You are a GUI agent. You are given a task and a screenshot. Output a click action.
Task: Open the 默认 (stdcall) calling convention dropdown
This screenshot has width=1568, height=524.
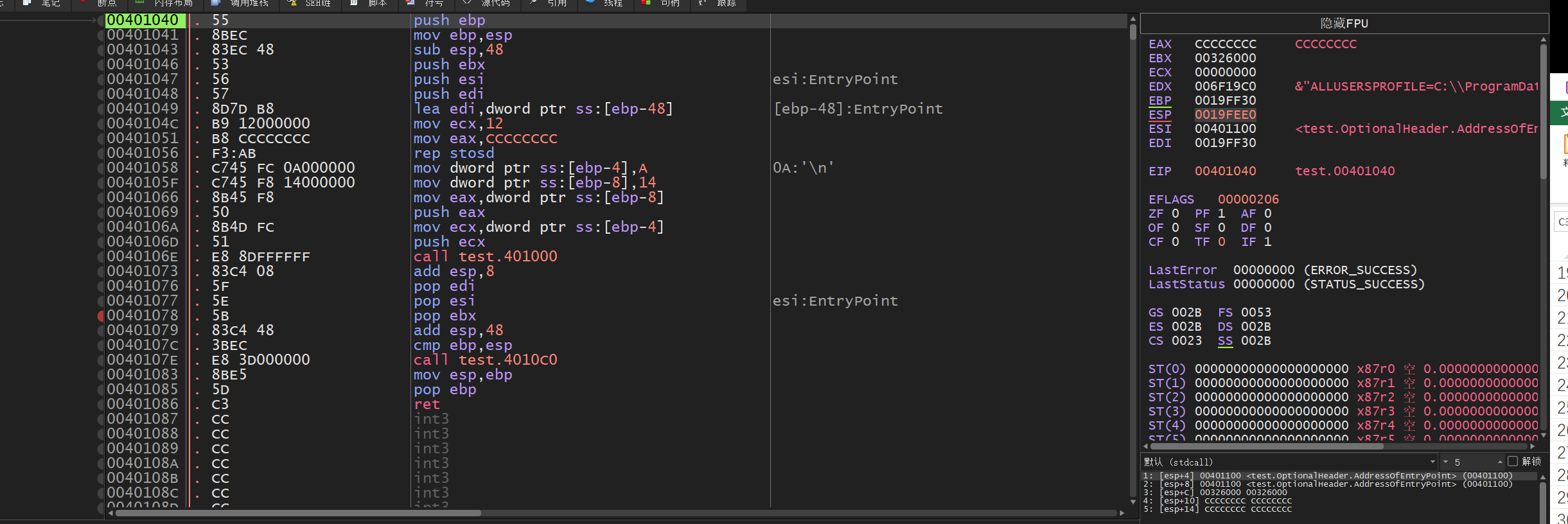click(x=1289, y=462)
